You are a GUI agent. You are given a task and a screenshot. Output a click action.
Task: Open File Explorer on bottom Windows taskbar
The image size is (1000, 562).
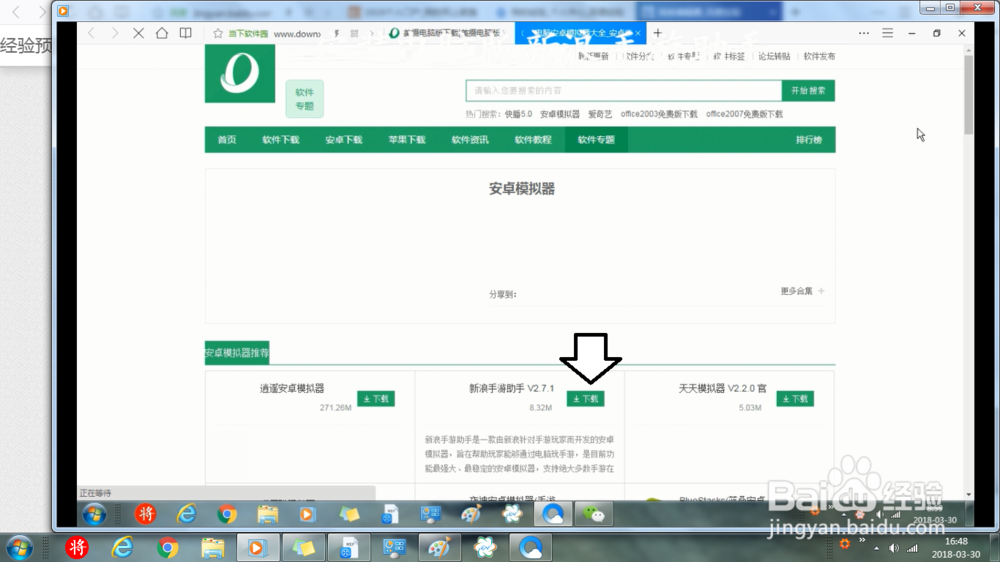pos(212,548)
